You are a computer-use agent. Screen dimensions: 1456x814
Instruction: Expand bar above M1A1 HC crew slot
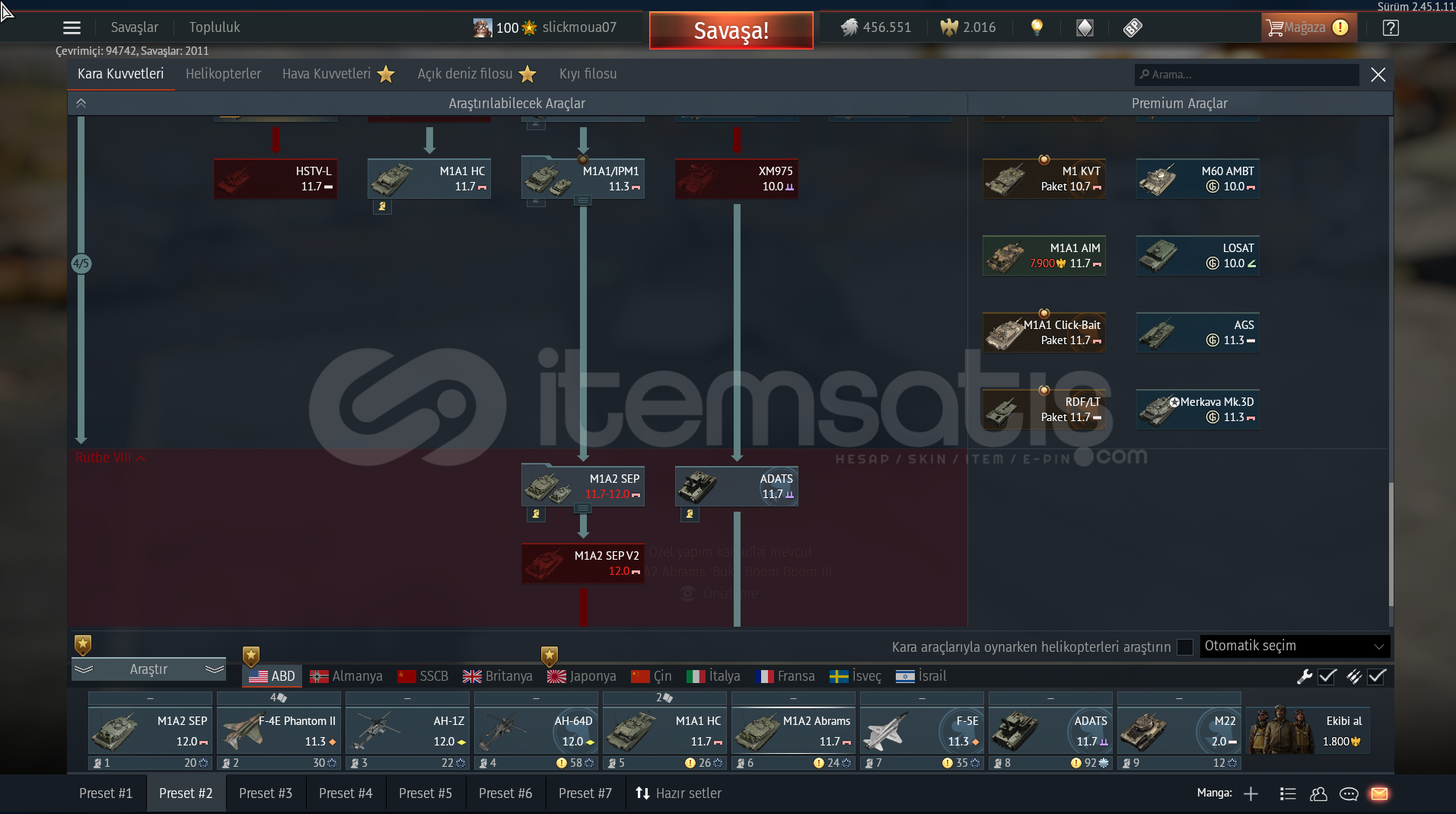click(664, 697)
